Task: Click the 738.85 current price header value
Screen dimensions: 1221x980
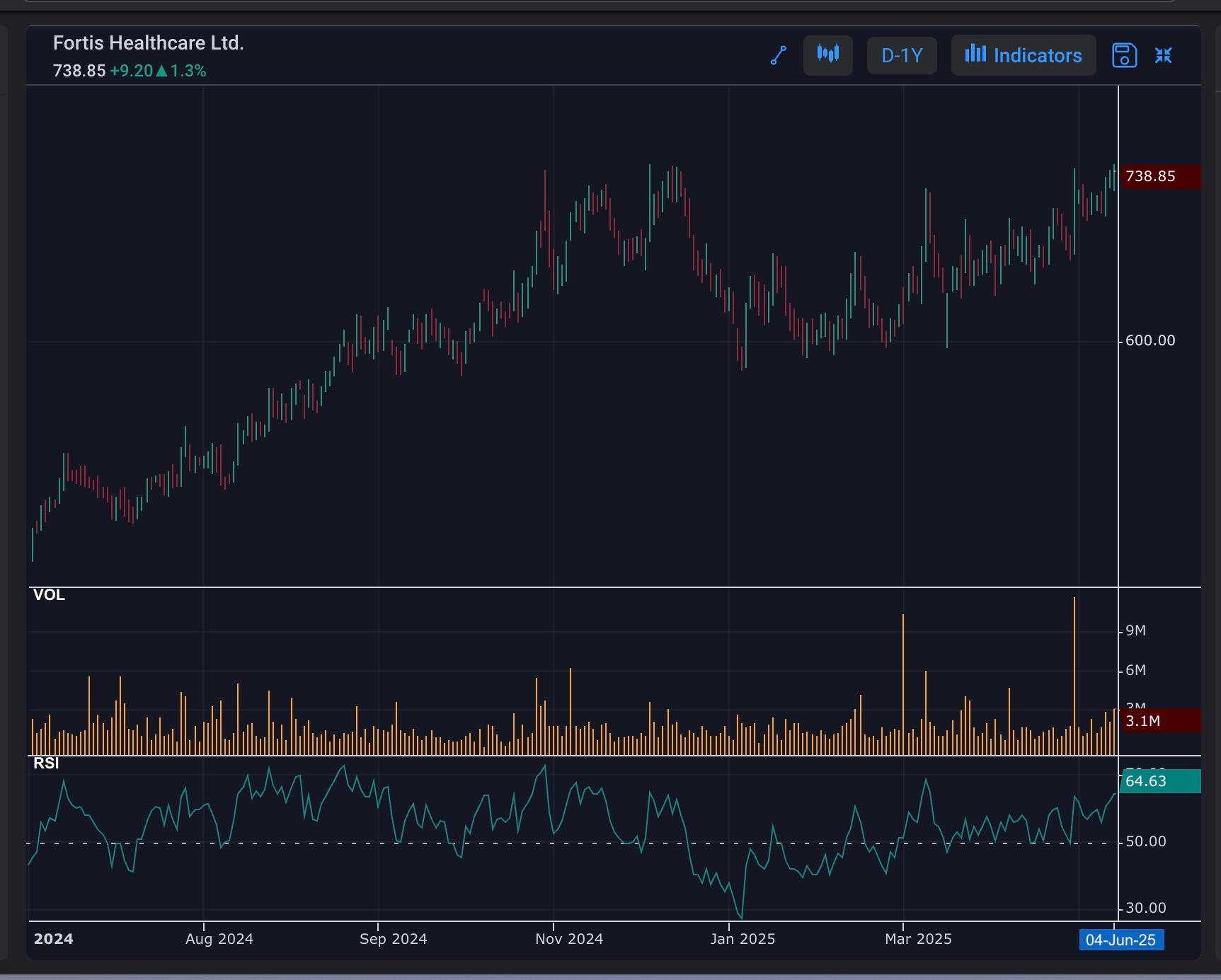Action: pyautogui.click(x=79, y=71)
